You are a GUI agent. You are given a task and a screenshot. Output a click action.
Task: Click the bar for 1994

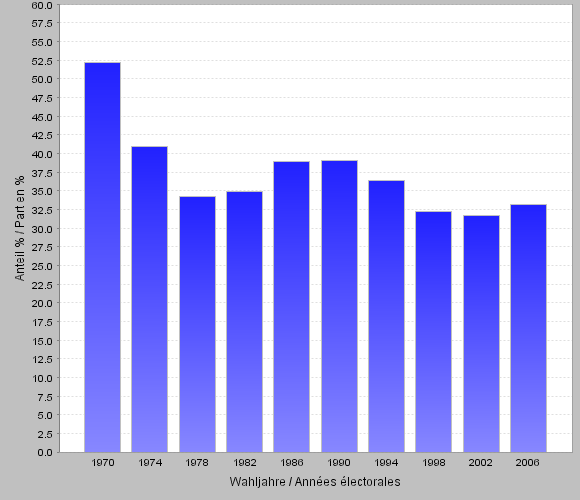point(386,316)
